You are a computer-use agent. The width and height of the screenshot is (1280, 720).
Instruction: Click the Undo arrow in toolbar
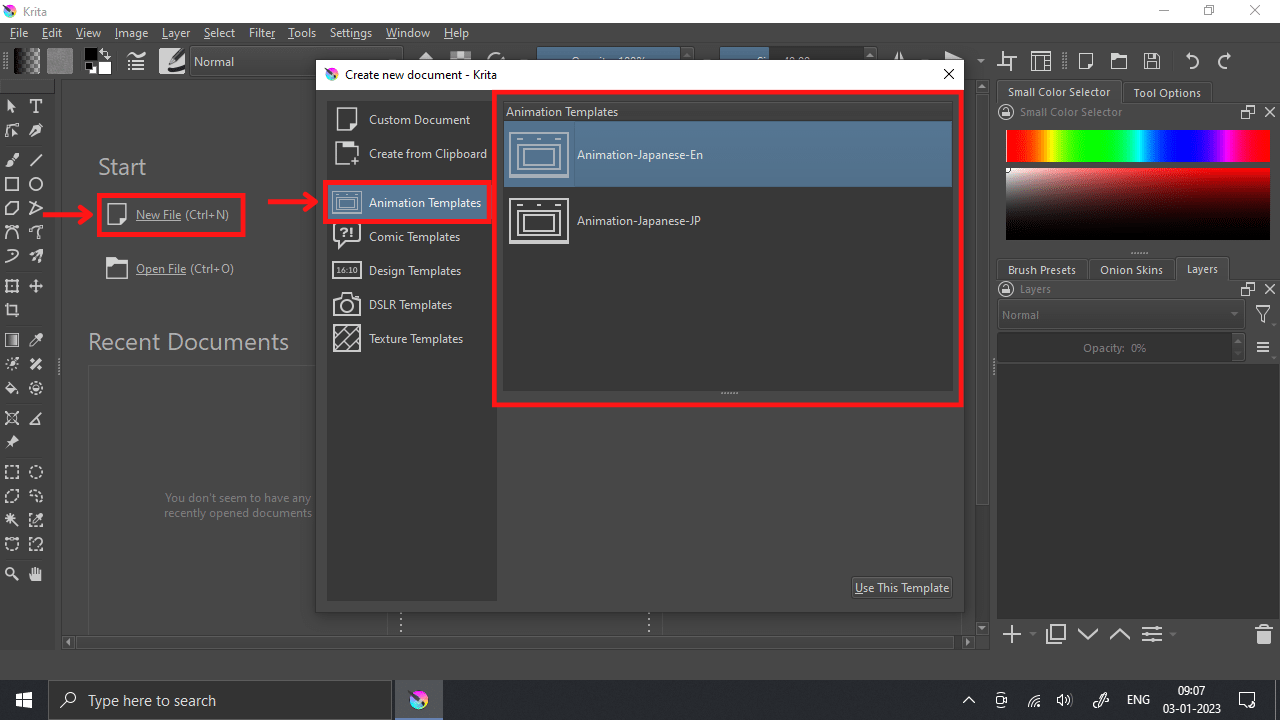tap(1191, 61)
